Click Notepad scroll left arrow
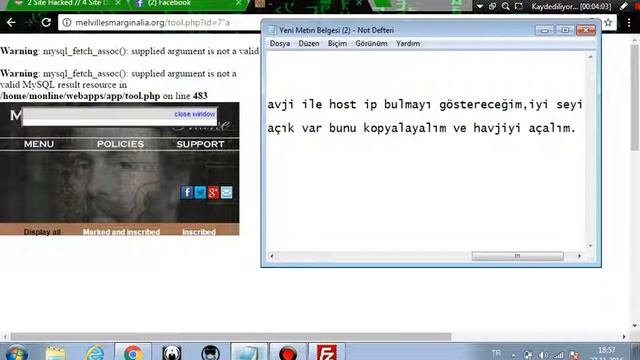640x360 pixels. click(x=272, y=256)
